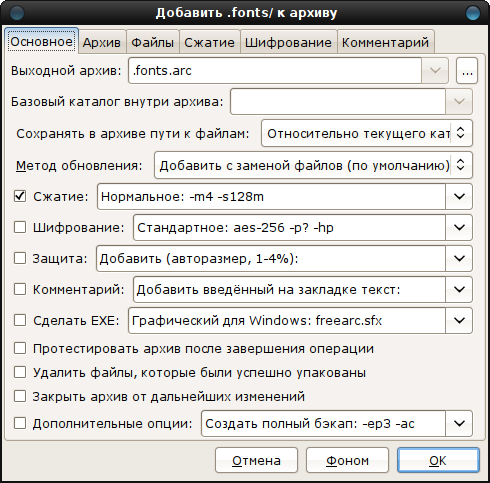The image size is (490, 483).
Task: Open the Файлы tab
Action: point(153,42)
